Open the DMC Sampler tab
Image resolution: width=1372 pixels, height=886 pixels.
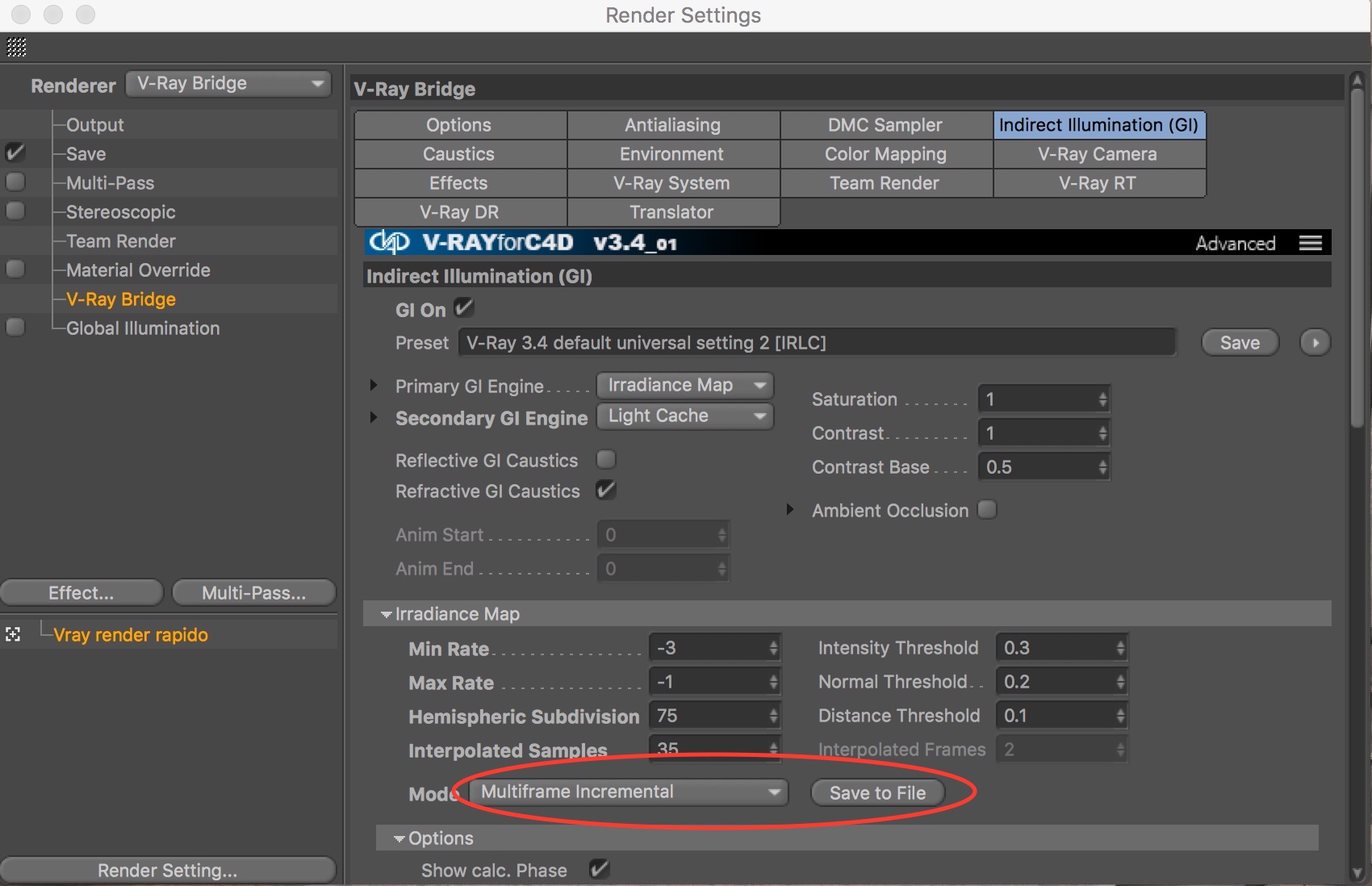pos(886,125)
